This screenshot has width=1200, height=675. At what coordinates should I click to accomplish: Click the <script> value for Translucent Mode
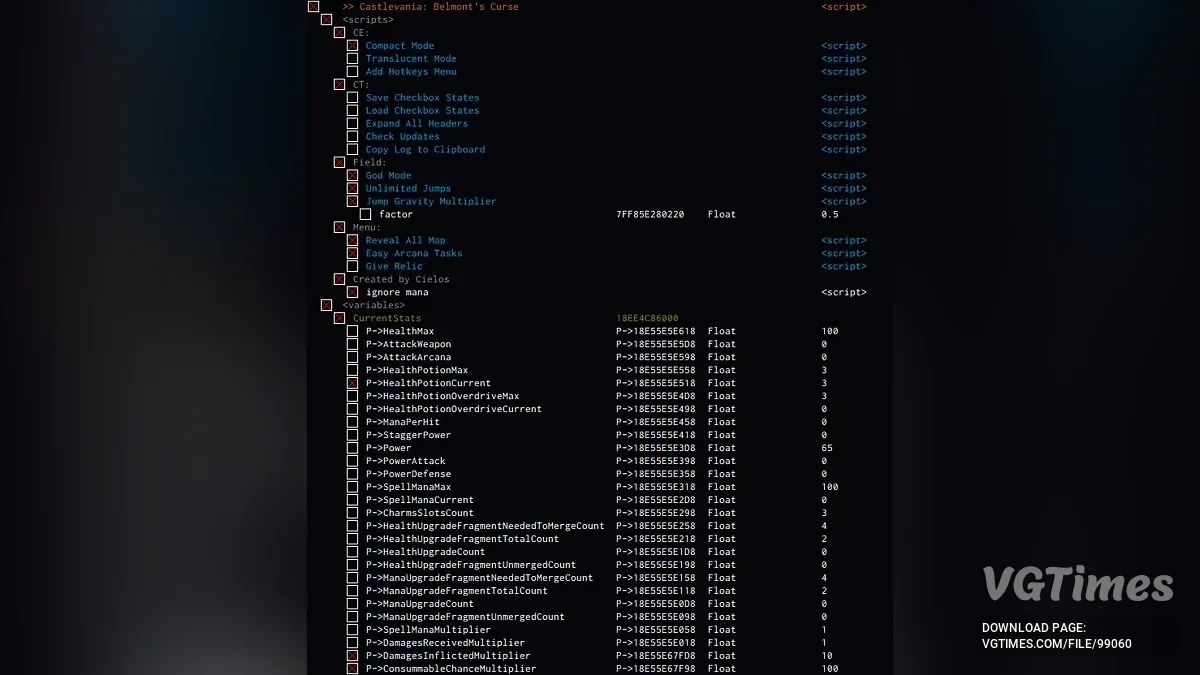[x=844, y=59]
